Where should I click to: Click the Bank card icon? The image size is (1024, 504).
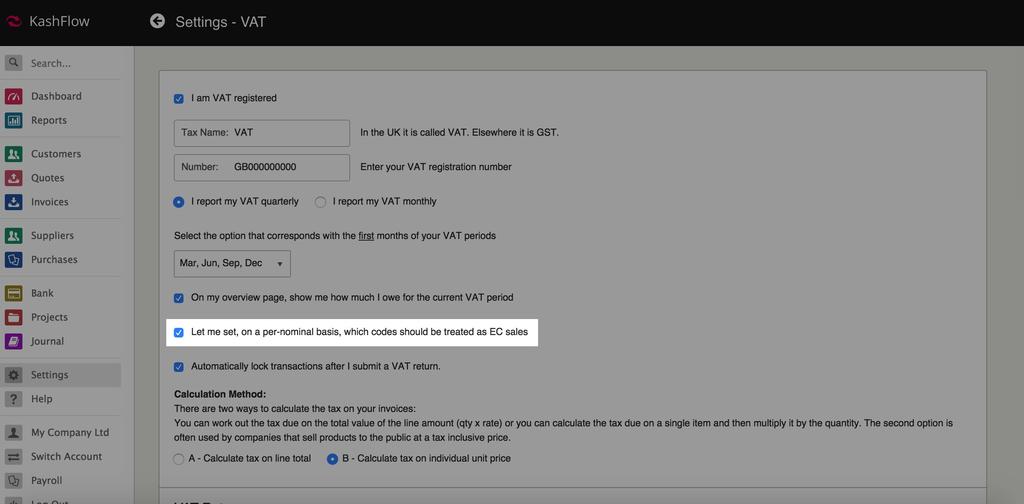[x=13, y=294]
